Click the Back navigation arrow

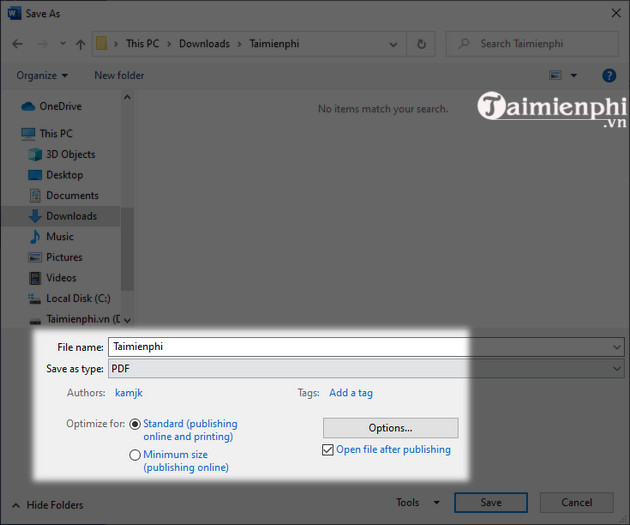click(17, 44)
